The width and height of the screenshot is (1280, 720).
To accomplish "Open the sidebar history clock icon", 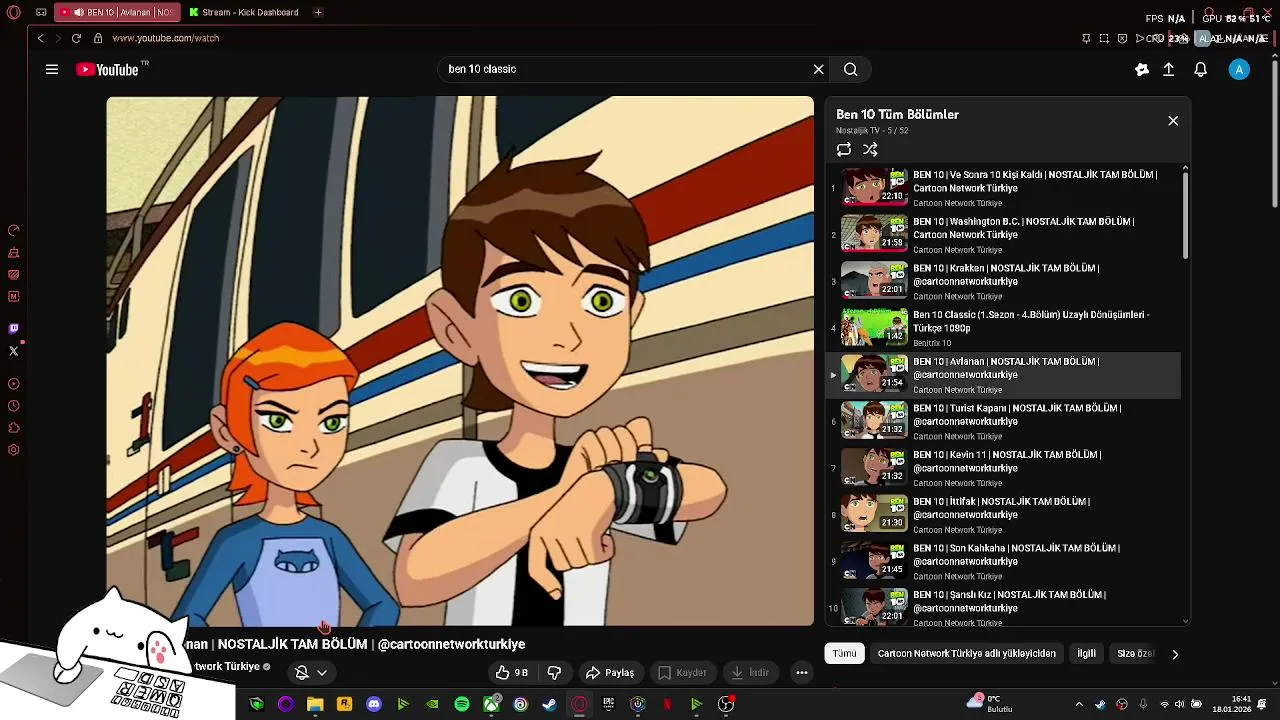I will [14, 406].
